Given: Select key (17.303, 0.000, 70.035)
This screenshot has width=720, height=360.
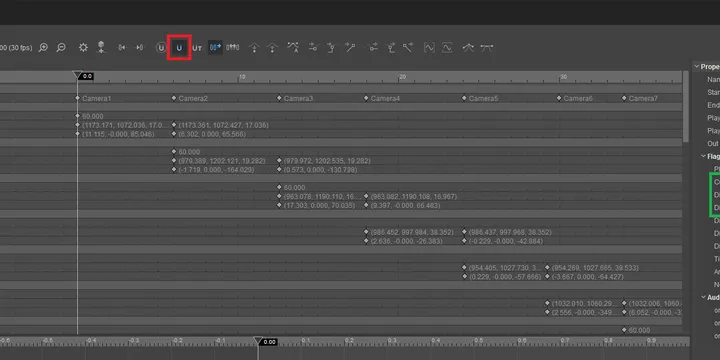Looking at the screenshot, I should coord(279,205).
